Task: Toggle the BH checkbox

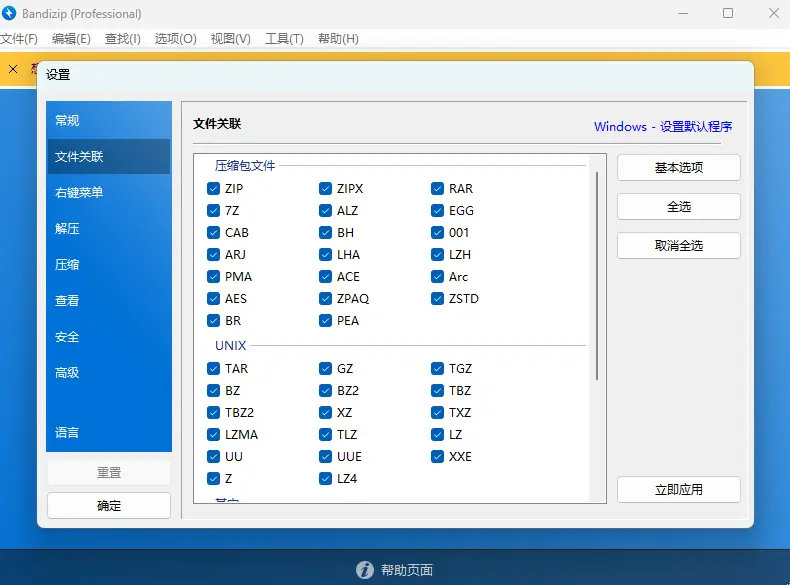Action: point(325,233)
